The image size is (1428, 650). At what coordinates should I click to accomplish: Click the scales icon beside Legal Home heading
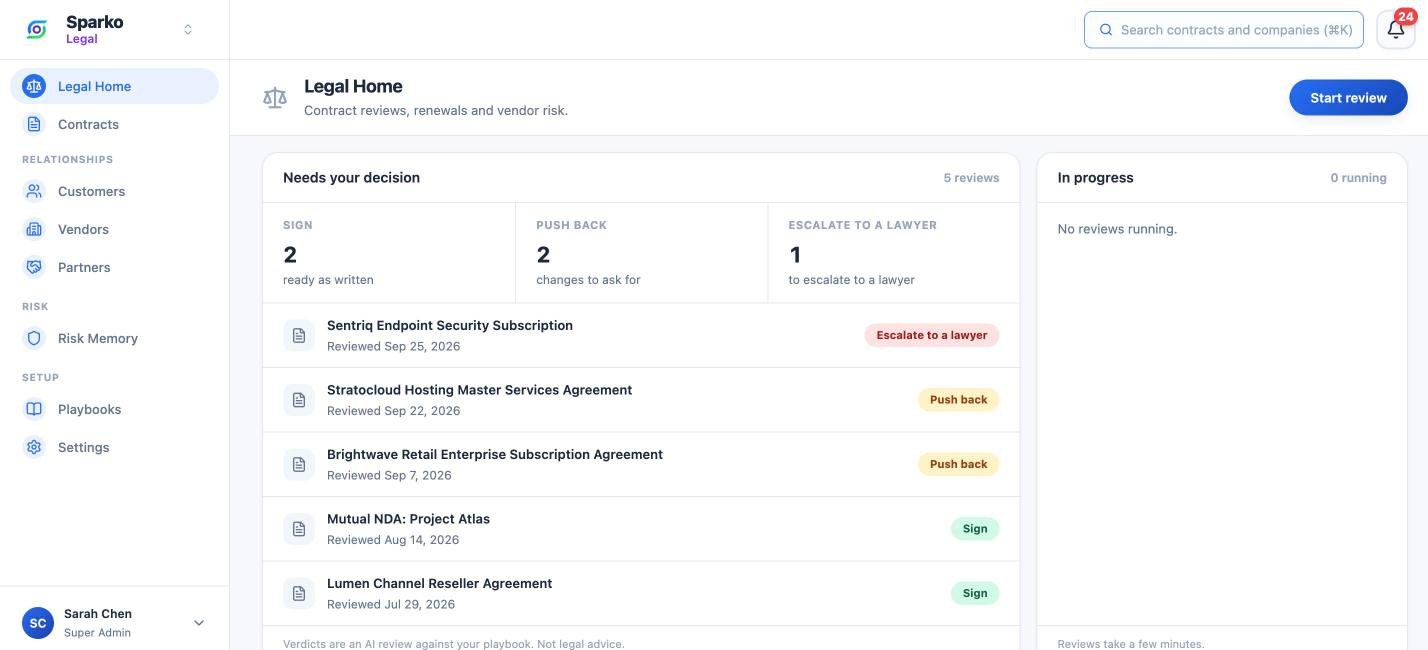tap(275, 98)
